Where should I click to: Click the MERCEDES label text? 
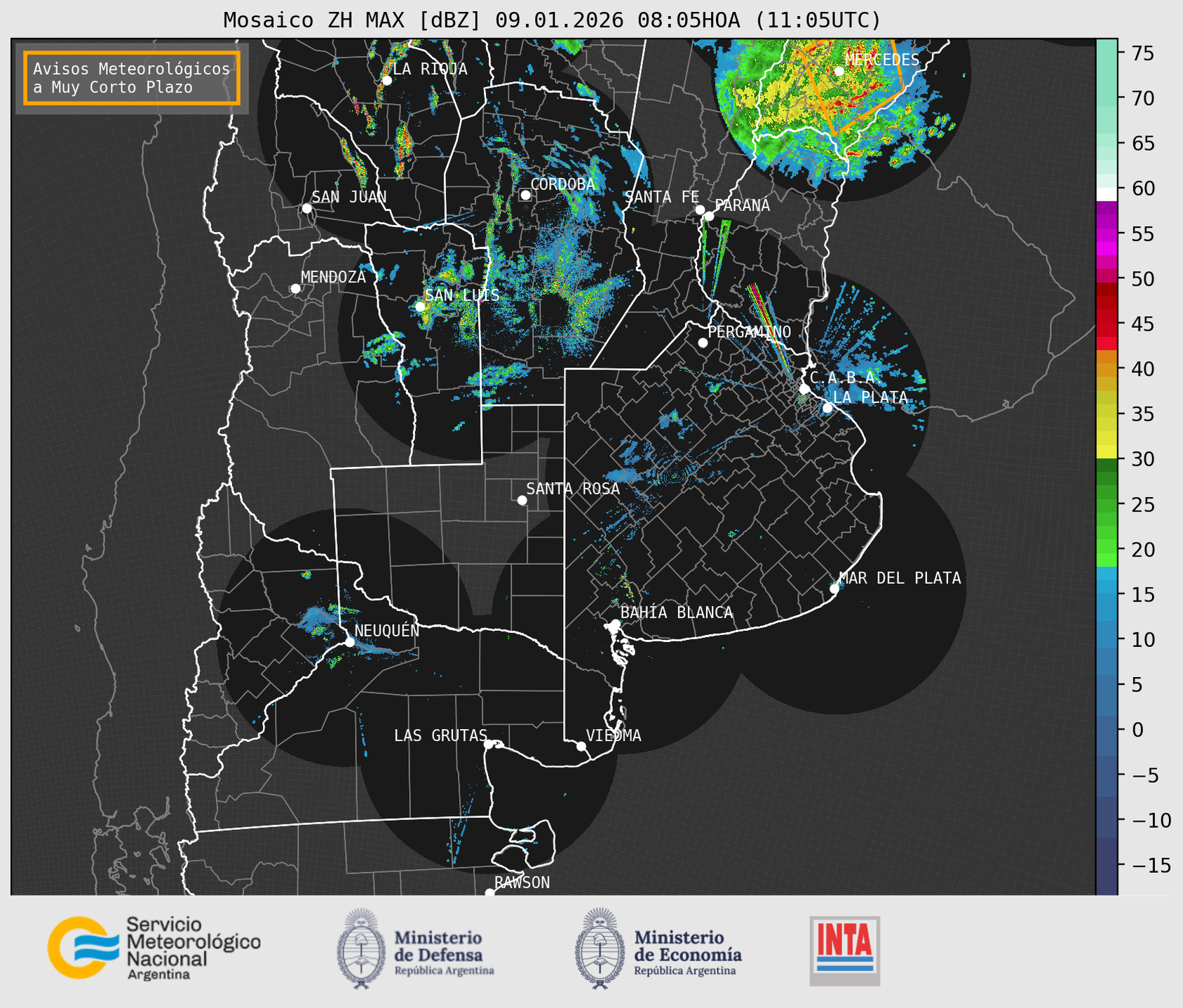[x=882, y=60]
